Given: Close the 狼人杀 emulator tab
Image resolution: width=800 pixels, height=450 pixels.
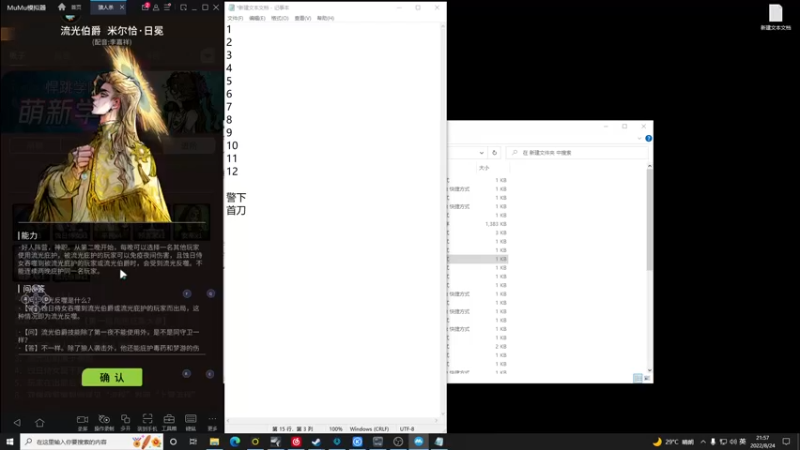Looking at the screenshot, I should click(122, 7).
